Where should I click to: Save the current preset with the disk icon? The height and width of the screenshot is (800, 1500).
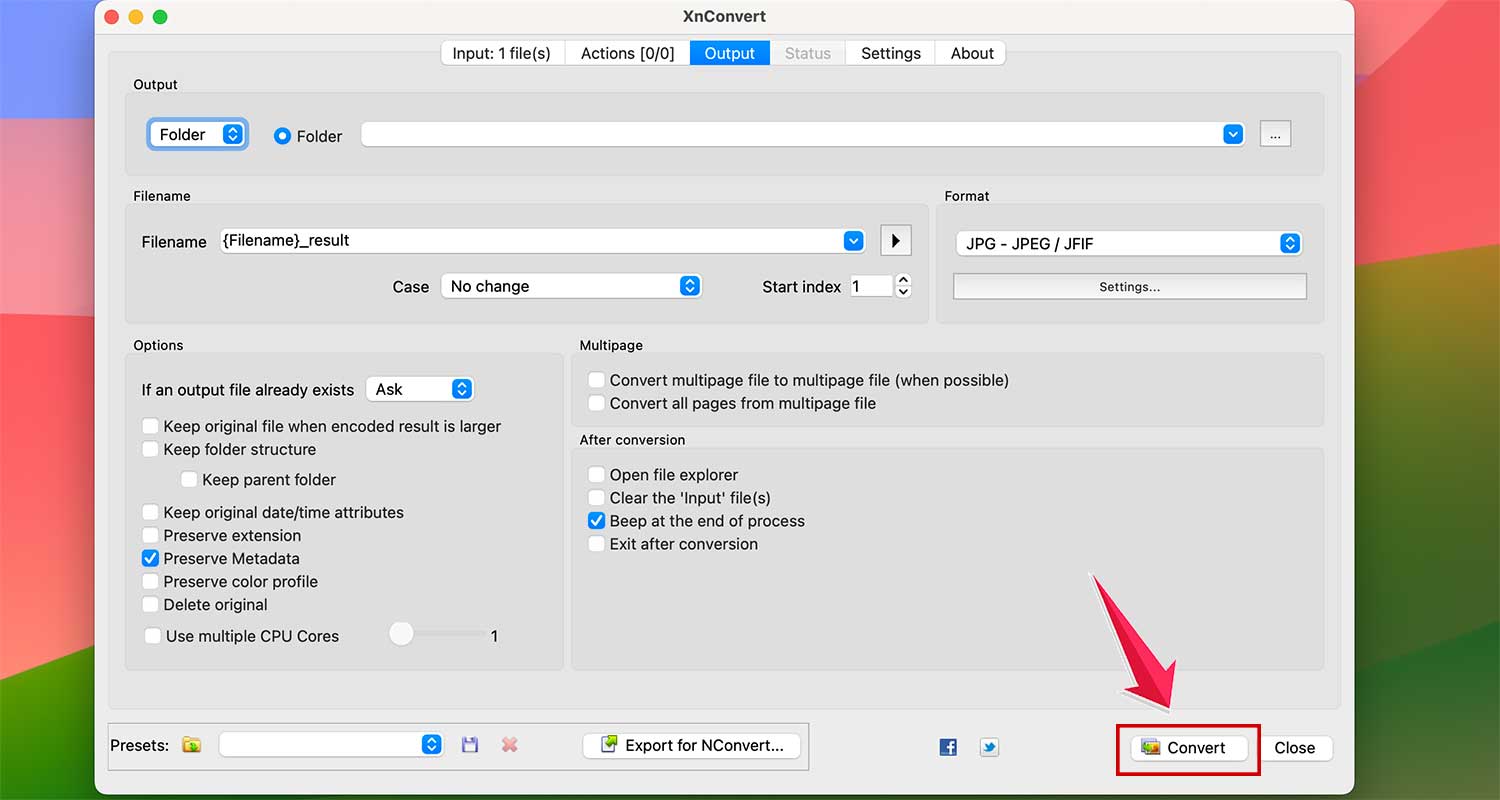tap(470, 744)
